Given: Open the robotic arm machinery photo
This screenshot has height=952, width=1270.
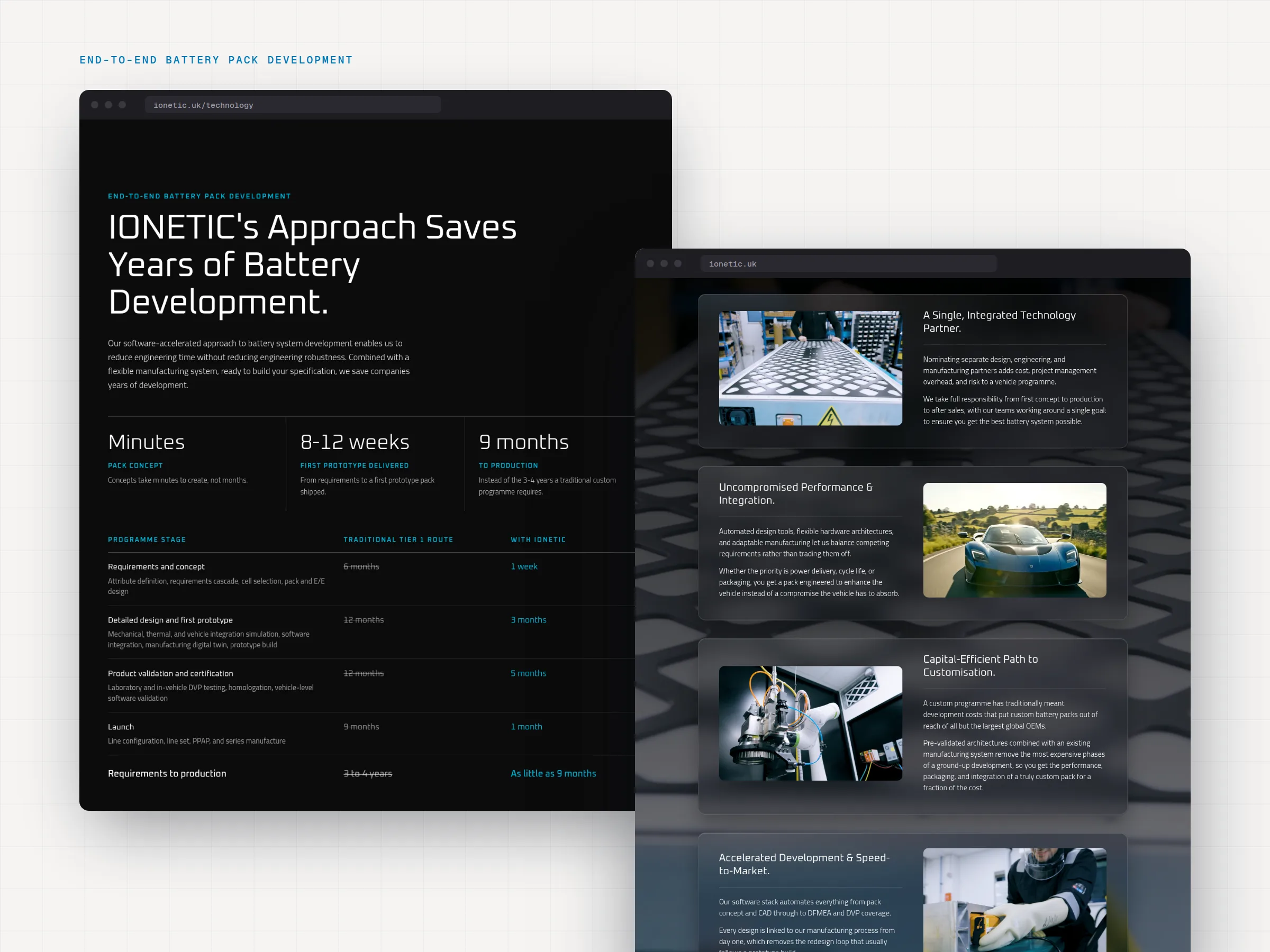Looking at the screenshot, I should pos(810,723).
